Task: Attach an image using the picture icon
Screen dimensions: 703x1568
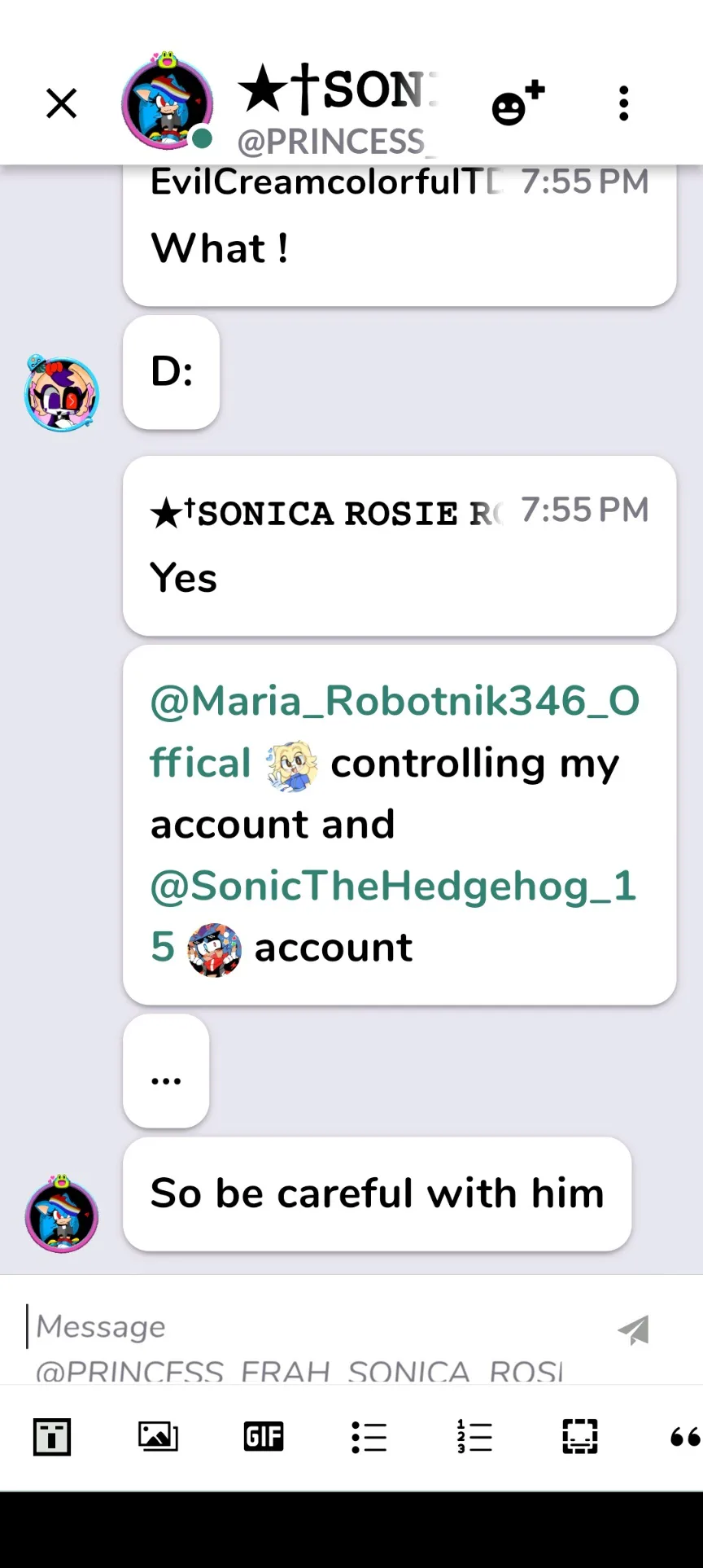Action: 158,1437
